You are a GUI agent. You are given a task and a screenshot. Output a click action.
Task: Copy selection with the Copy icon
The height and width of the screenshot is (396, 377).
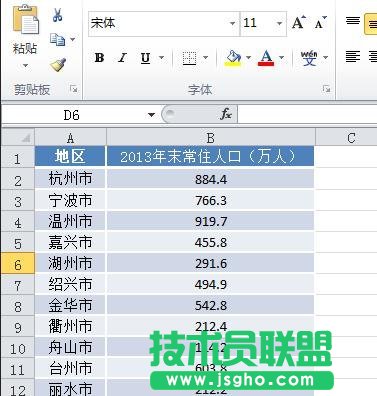(57, 40)
